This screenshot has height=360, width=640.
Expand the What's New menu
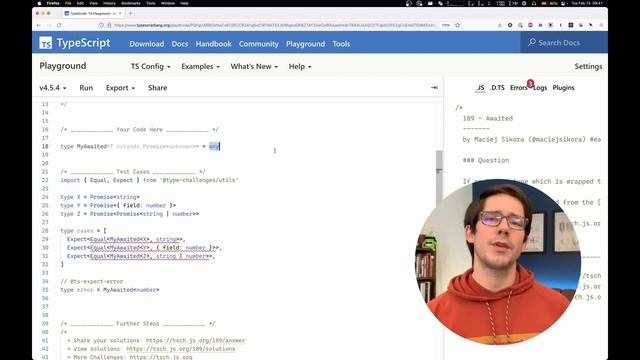pos(254,66)
